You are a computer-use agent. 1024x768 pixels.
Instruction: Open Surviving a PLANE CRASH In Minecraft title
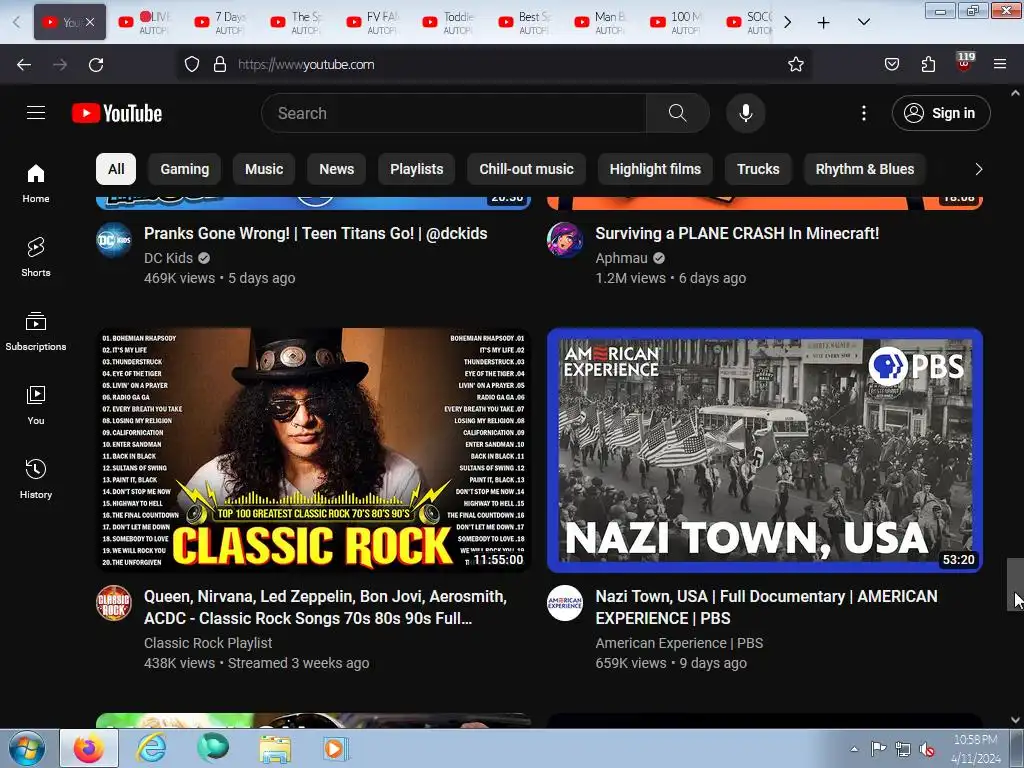(x=737, y=233)
